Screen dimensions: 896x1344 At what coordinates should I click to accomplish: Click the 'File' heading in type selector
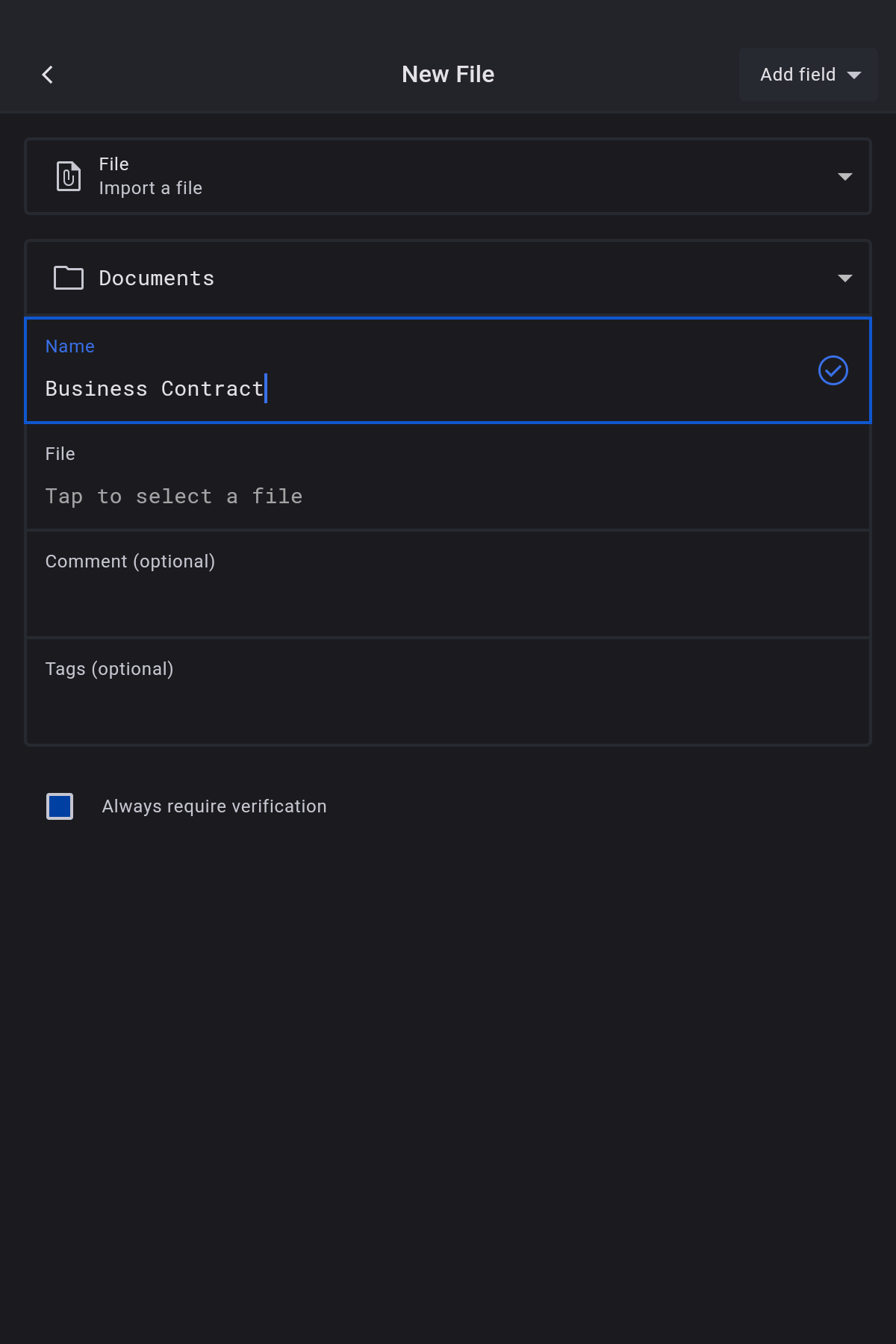[x=113, y=164]
